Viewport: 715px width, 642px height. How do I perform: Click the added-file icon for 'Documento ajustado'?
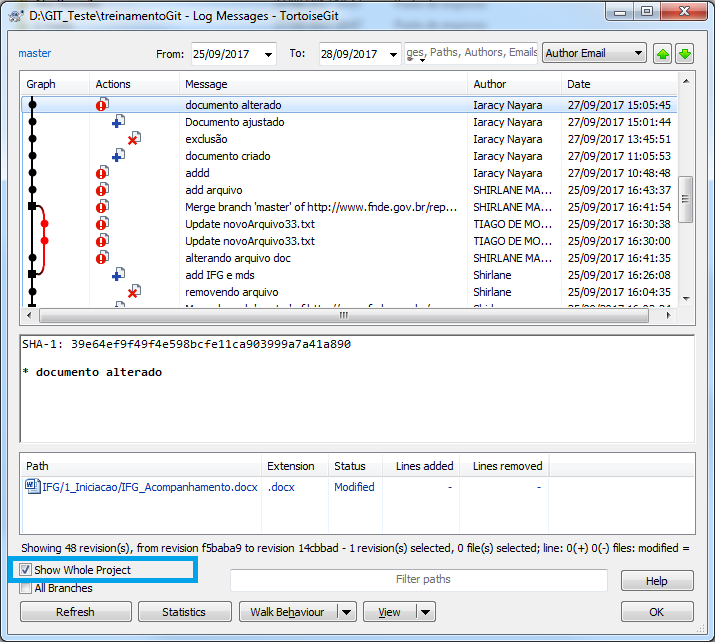118,122
